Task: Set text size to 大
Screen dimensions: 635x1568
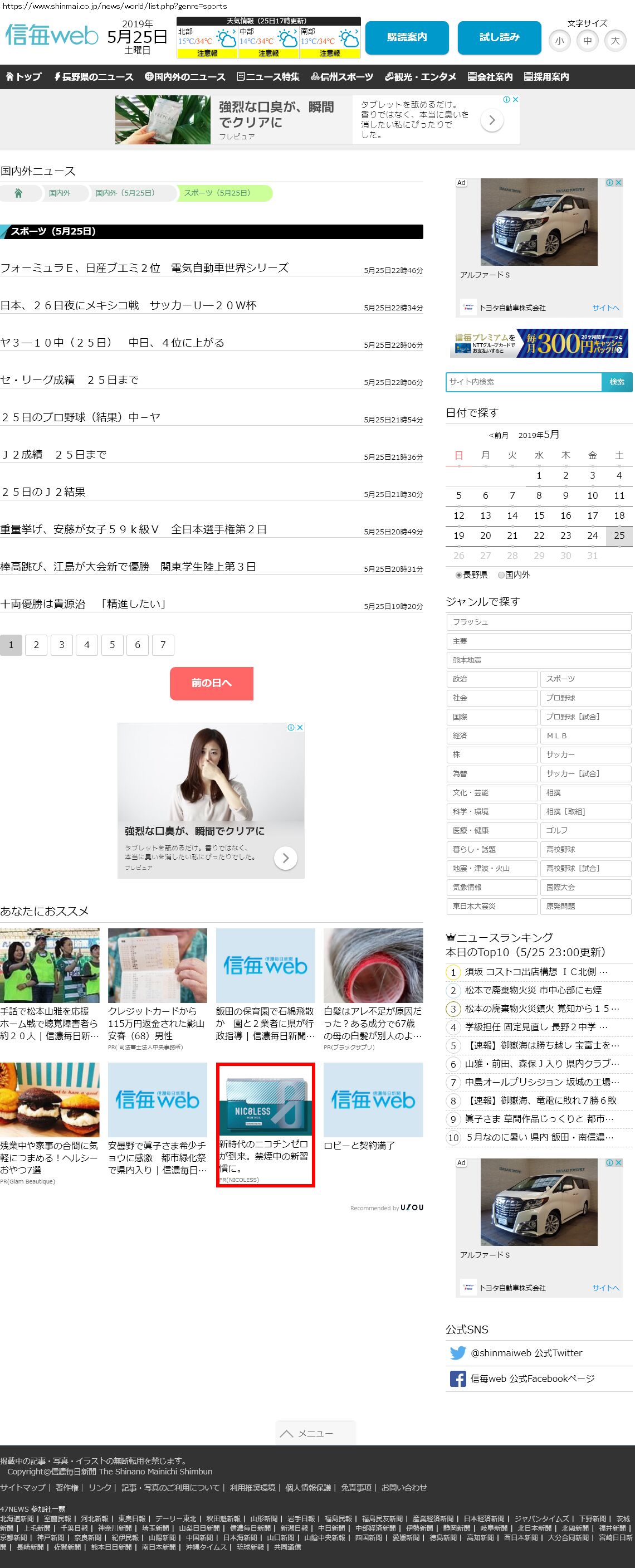Action: (x=615, y=41)
